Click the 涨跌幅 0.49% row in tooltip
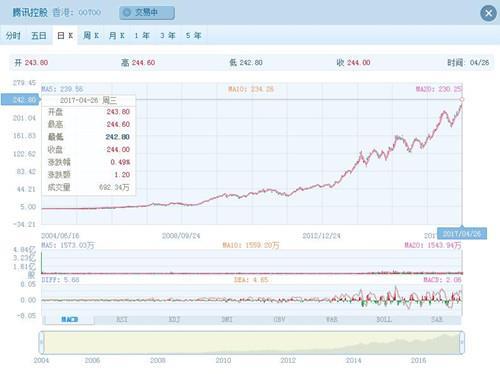 point(88,162)
